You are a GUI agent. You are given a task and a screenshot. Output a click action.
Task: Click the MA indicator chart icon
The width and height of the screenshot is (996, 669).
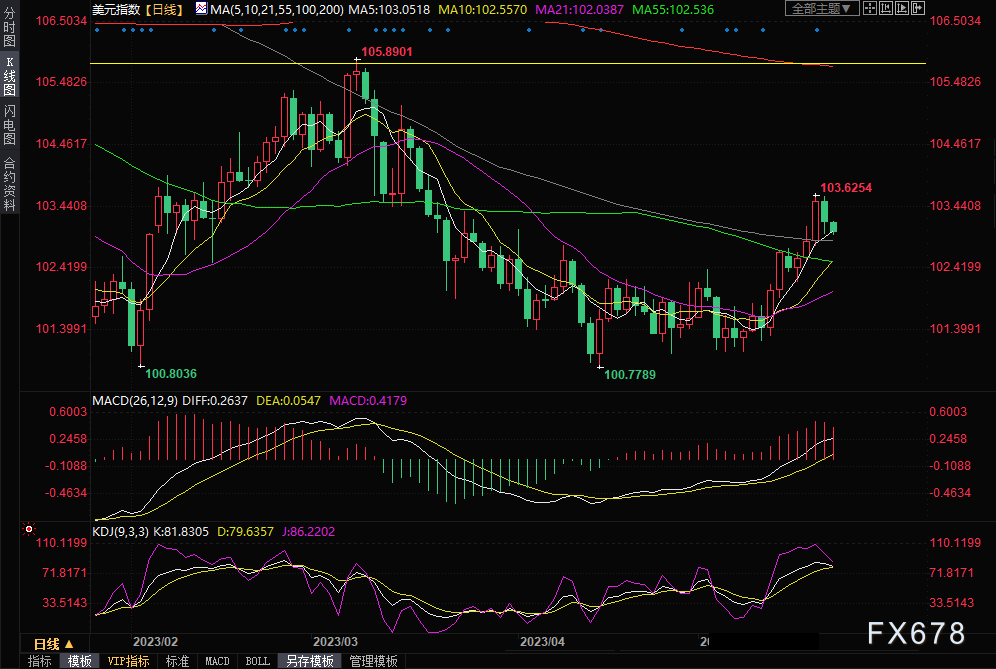click(201, 9)
